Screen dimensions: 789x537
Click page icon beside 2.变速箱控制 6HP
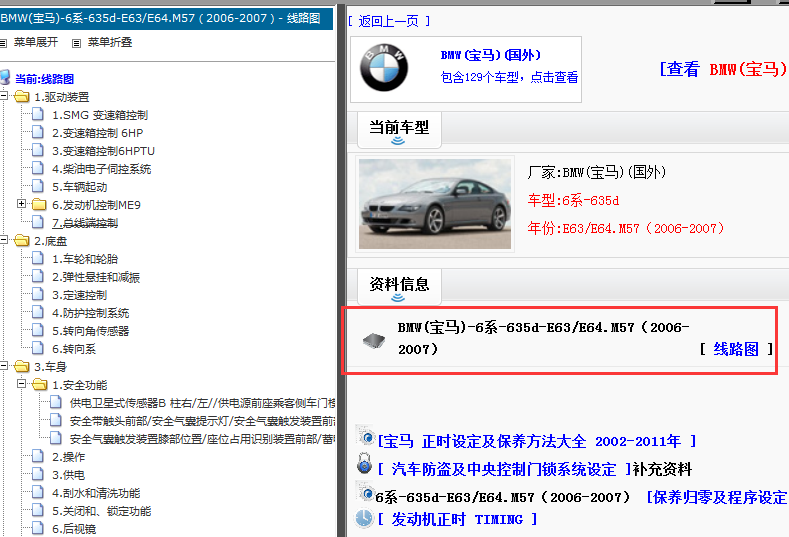38,132
